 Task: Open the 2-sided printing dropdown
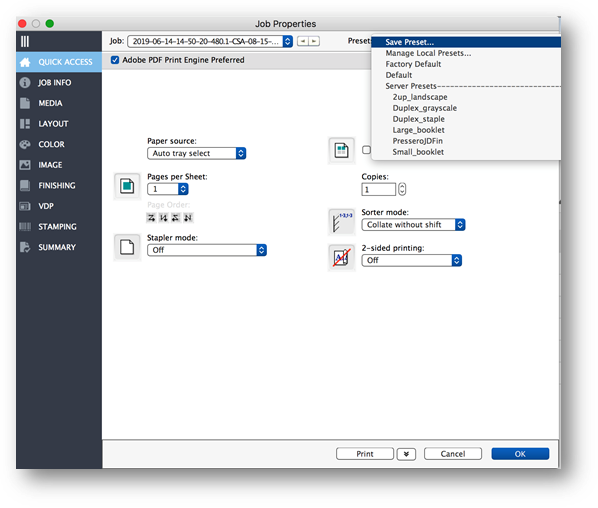(412, 260)
